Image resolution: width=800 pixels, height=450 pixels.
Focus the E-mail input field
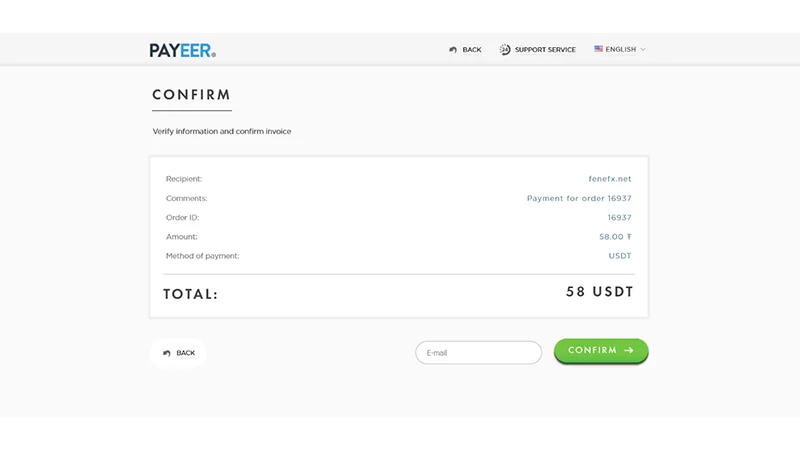pos(478,352)
